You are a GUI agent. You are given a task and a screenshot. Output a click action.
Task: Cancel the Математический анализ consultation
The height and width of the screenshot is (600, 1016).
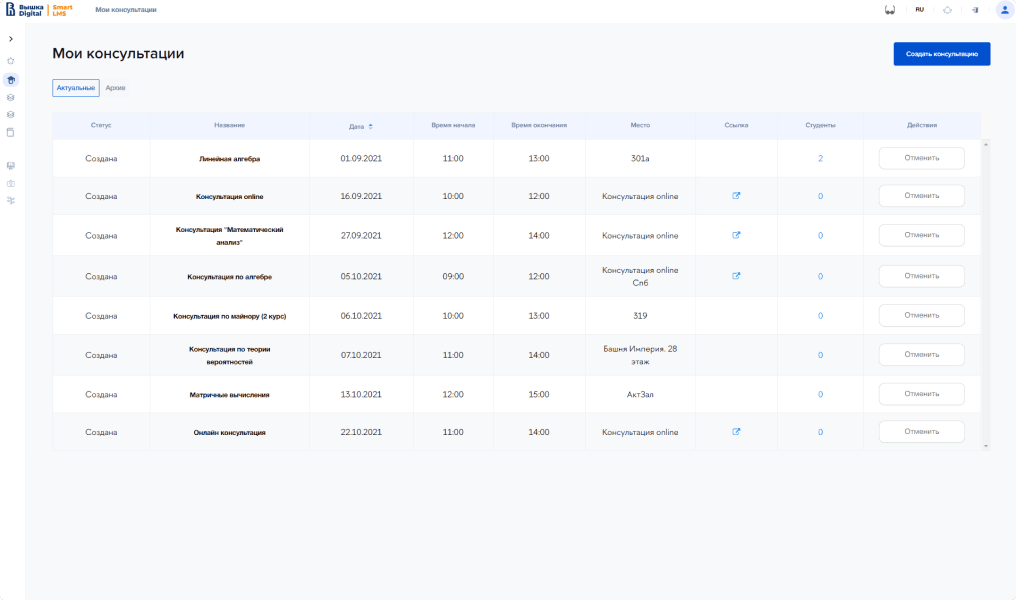tap(921, 235)
